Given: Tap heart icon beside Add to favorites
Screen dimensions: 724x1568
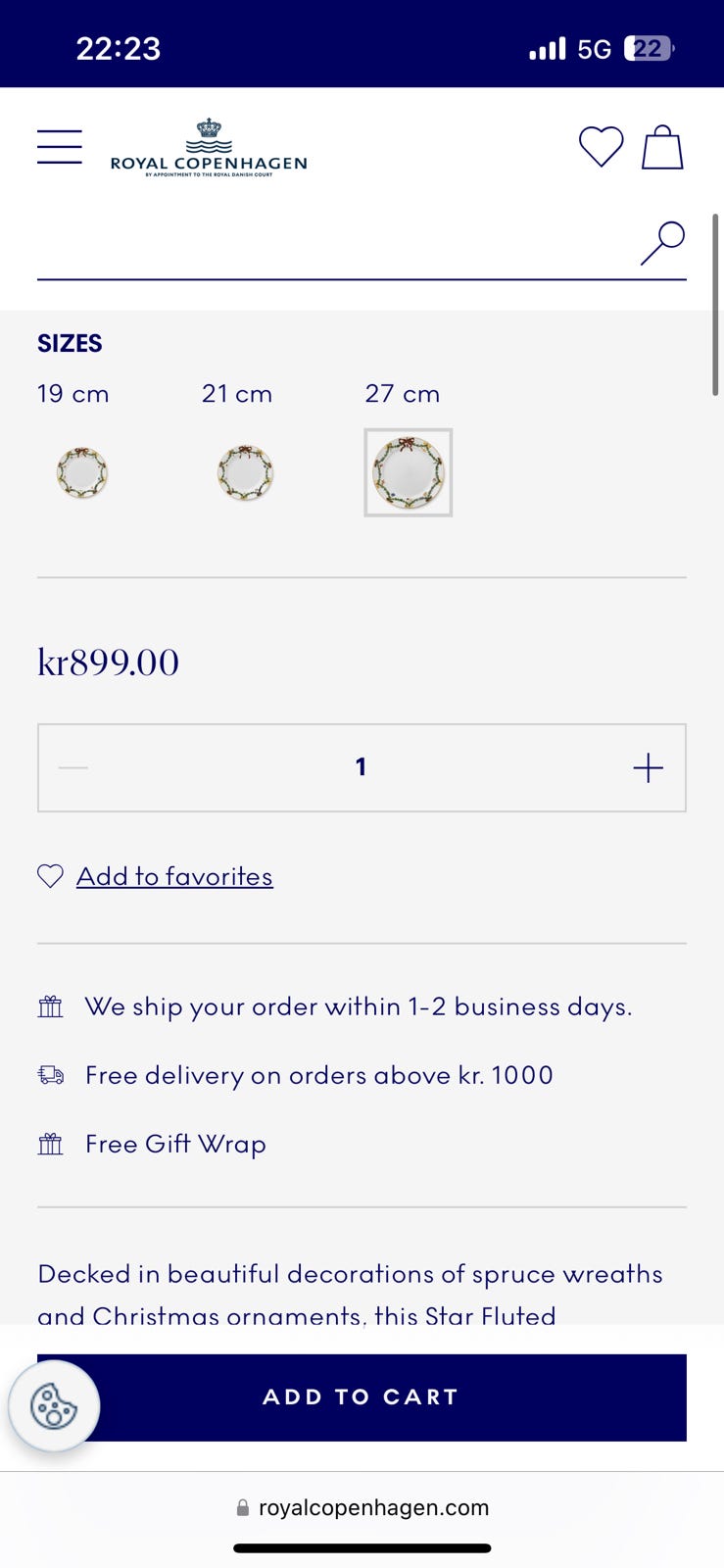Looking at the screenshot, I should tap(50, 876).
